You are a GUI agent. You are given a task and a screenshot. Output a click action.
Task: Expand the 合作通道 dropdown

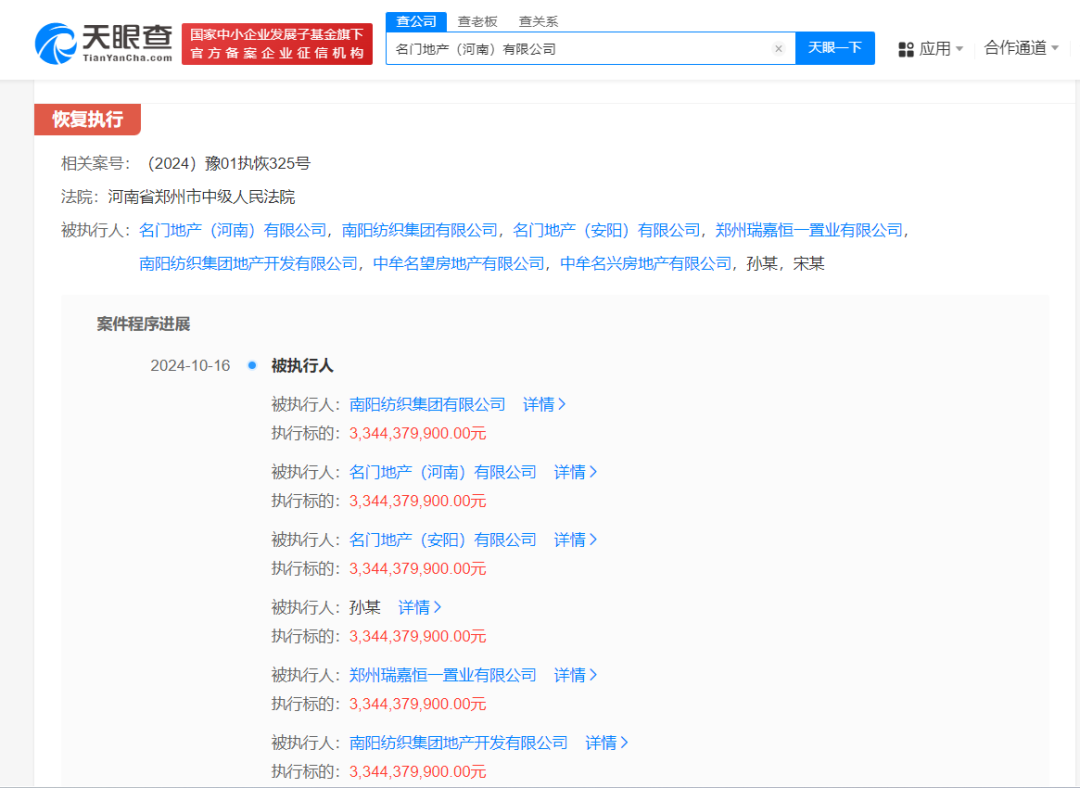pos(1021,48)
